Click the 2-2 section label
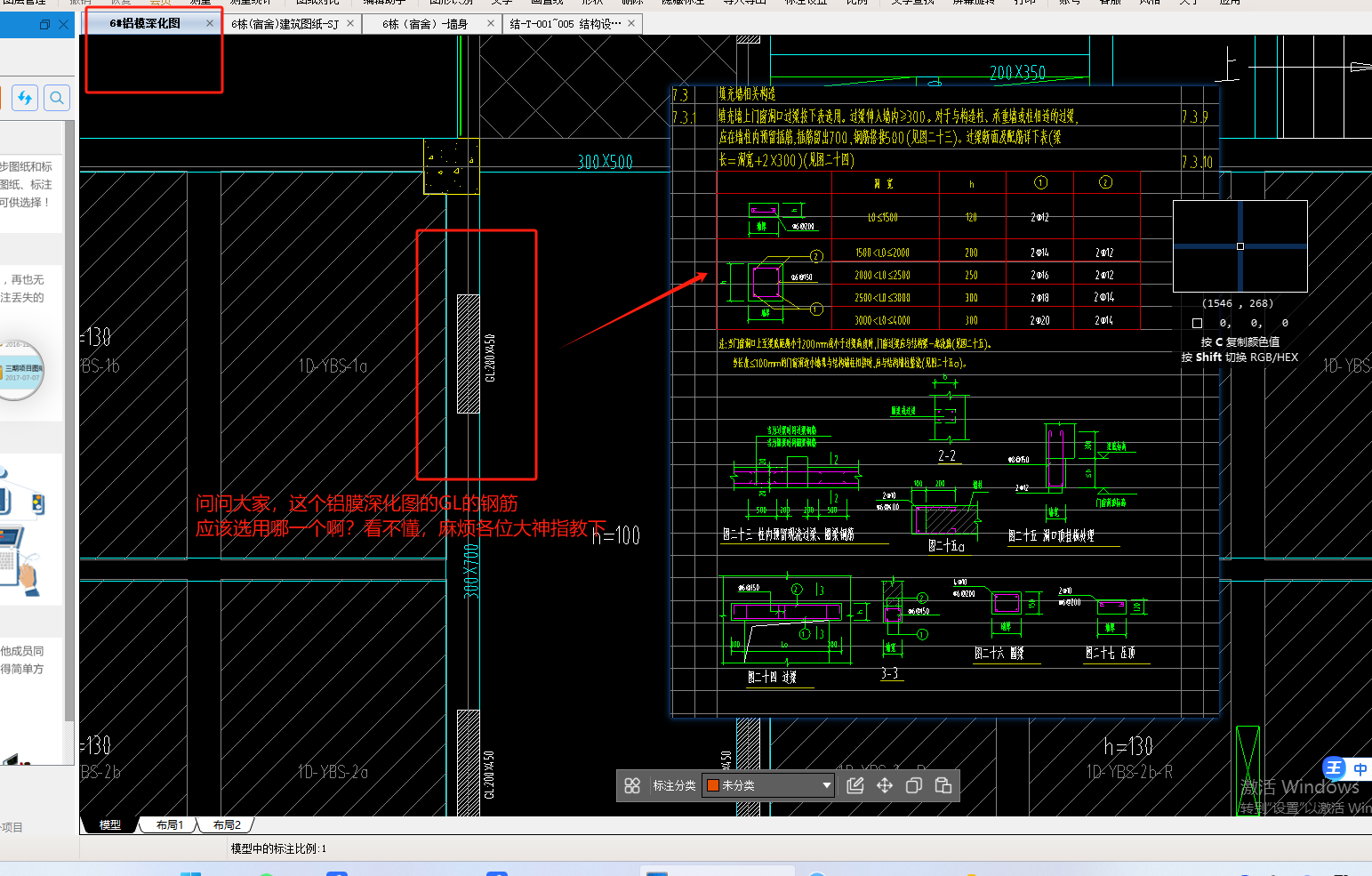Viewport: 1372px width, 876px height. point(947,455)
